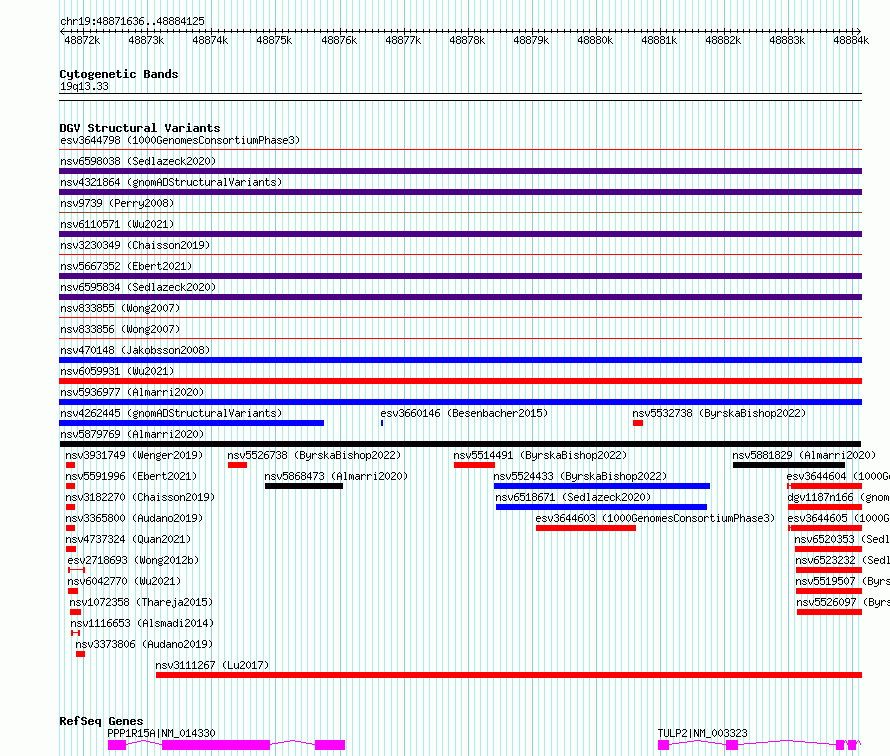Open nsv3111267 (Lu2017) variant

(212, 665)
